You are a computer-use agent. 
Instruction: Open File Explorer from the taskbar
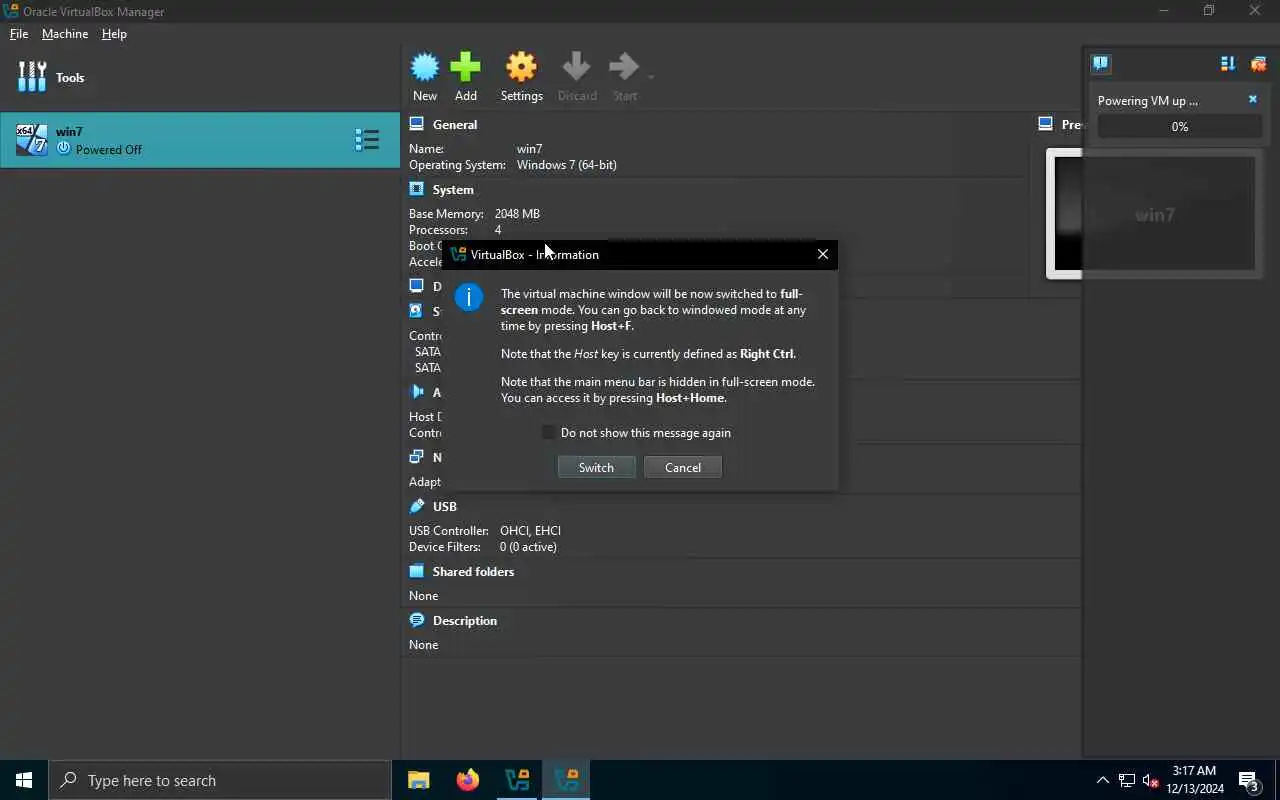point(419,780)
